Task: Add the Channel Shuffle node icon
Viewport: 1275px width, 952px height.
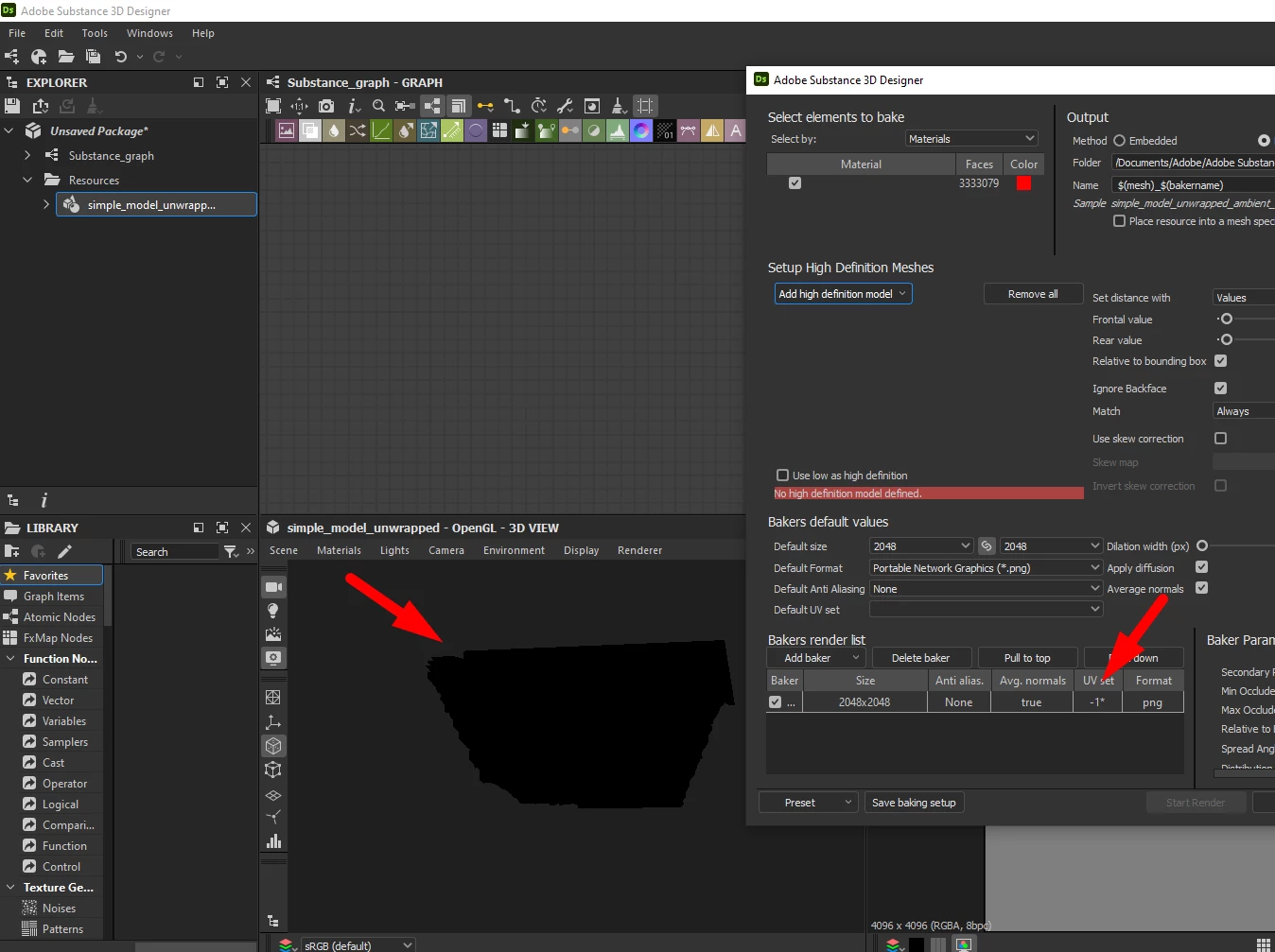Action: [x=358, y=130]
